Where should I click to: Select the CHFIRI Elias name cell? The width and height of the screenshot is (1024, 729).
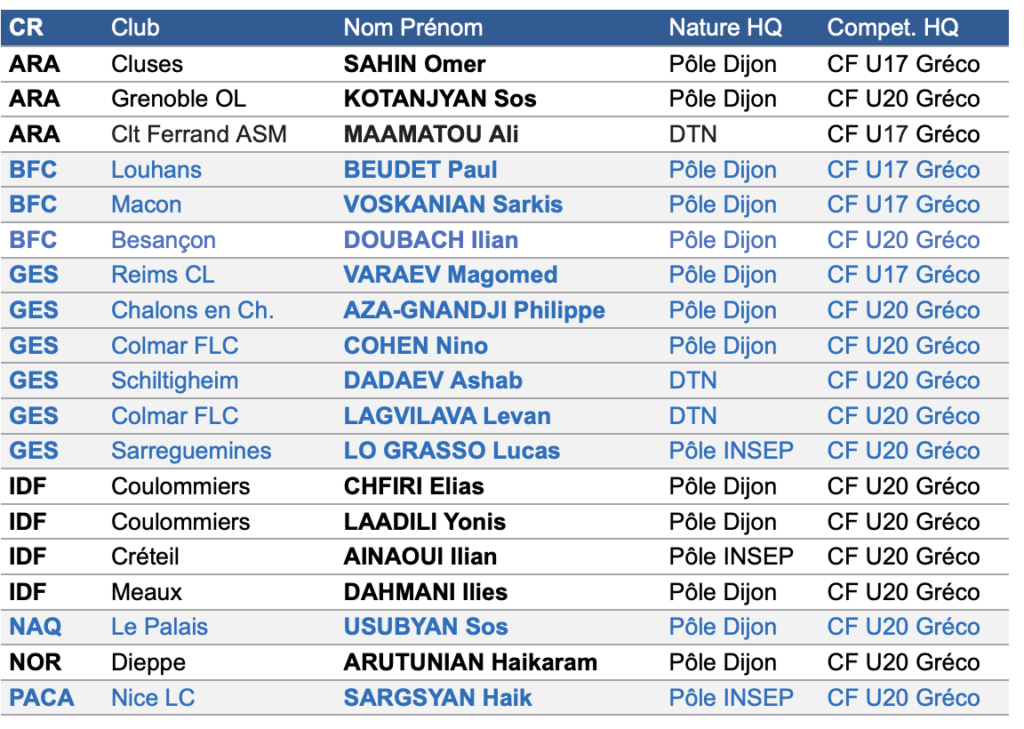pos(414,487)
